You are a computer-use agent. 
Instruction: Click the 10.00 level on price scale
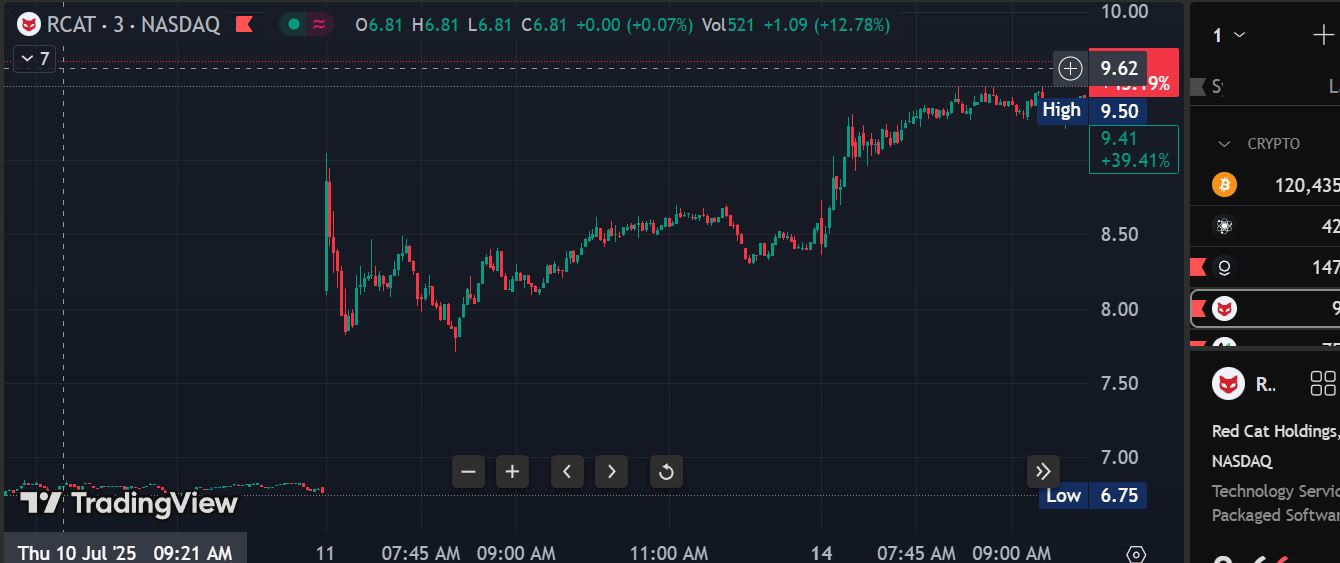point(1123,11)
